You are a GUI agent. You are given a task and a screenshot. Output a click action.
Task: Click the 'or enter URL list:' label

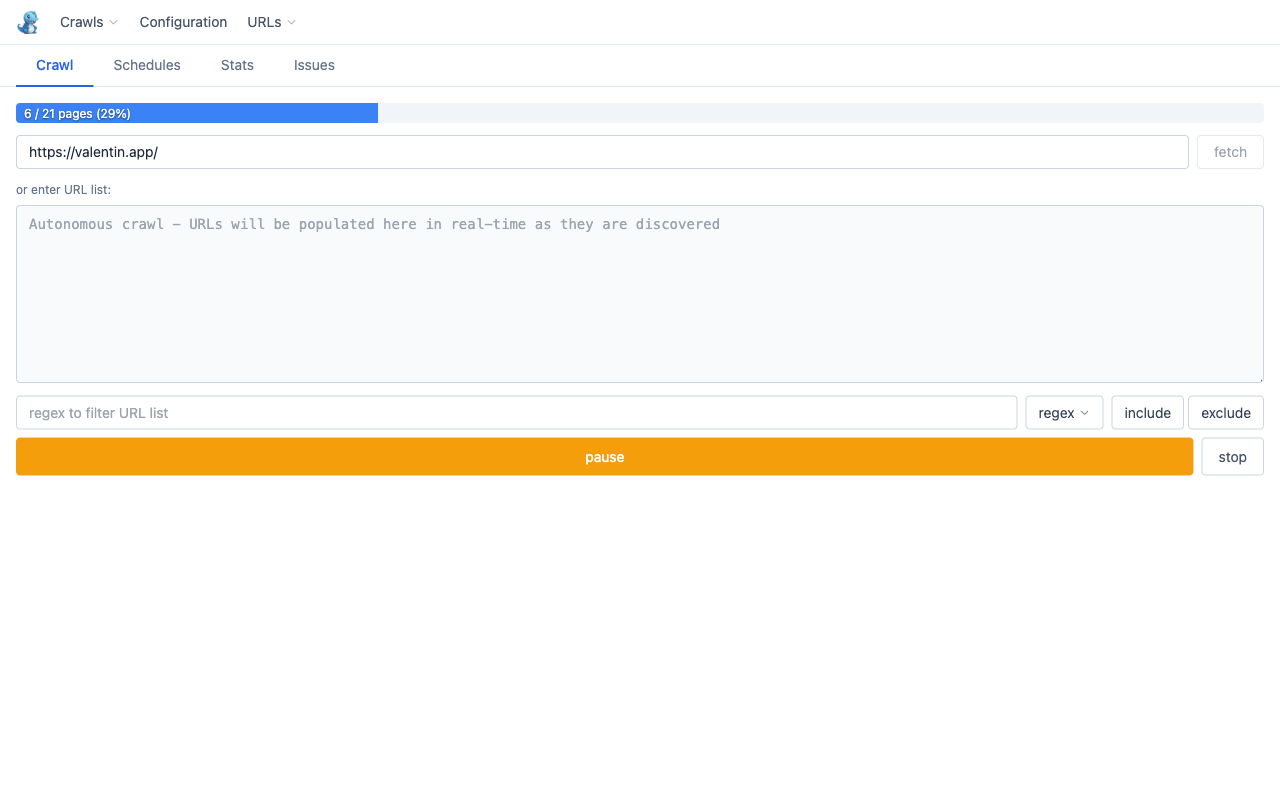64,189
